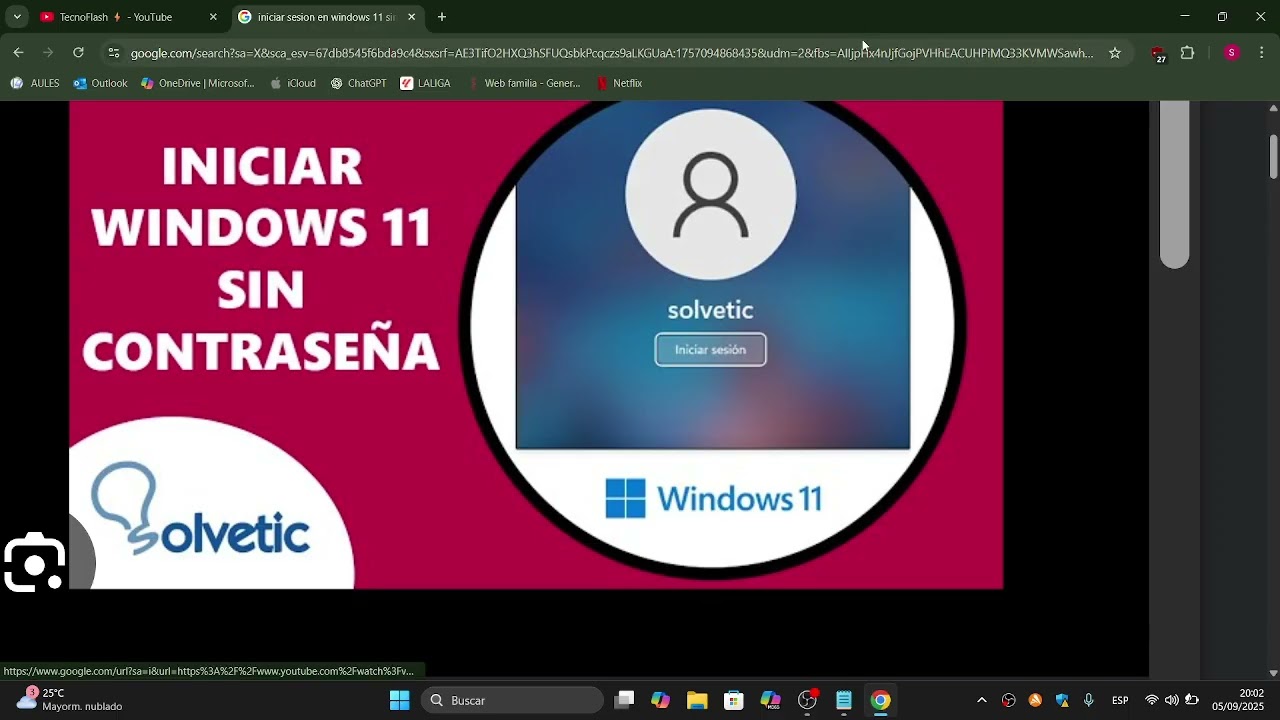Open the extension with the 27 badge
The image size is (1280, 720).
[1158, 54]
